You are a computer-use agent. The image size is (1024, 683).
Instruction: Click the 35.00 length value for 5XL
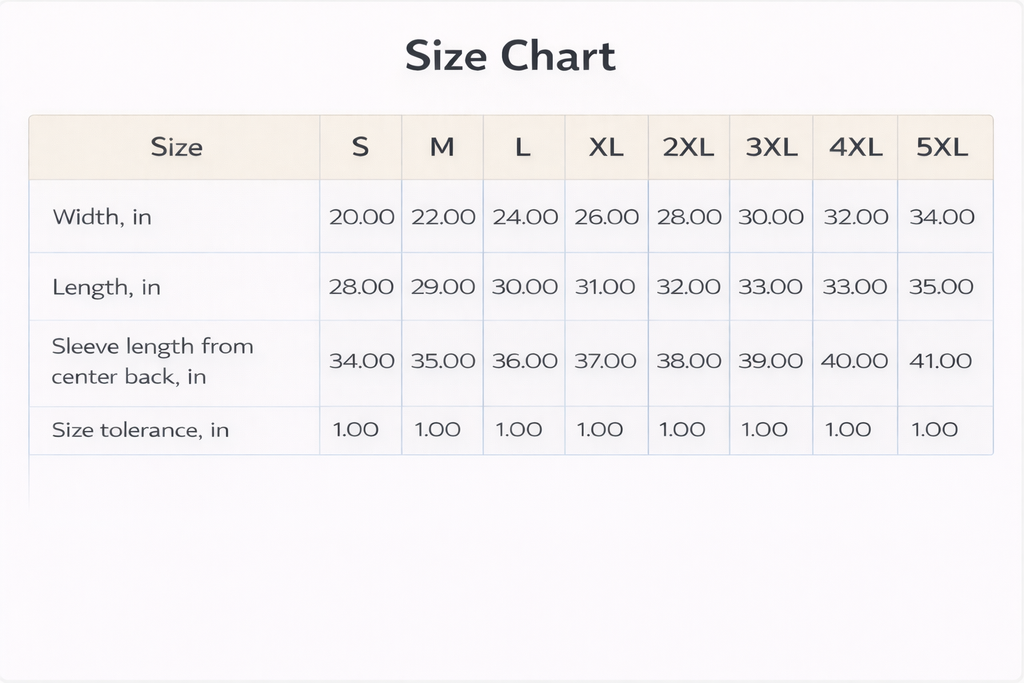942,287
